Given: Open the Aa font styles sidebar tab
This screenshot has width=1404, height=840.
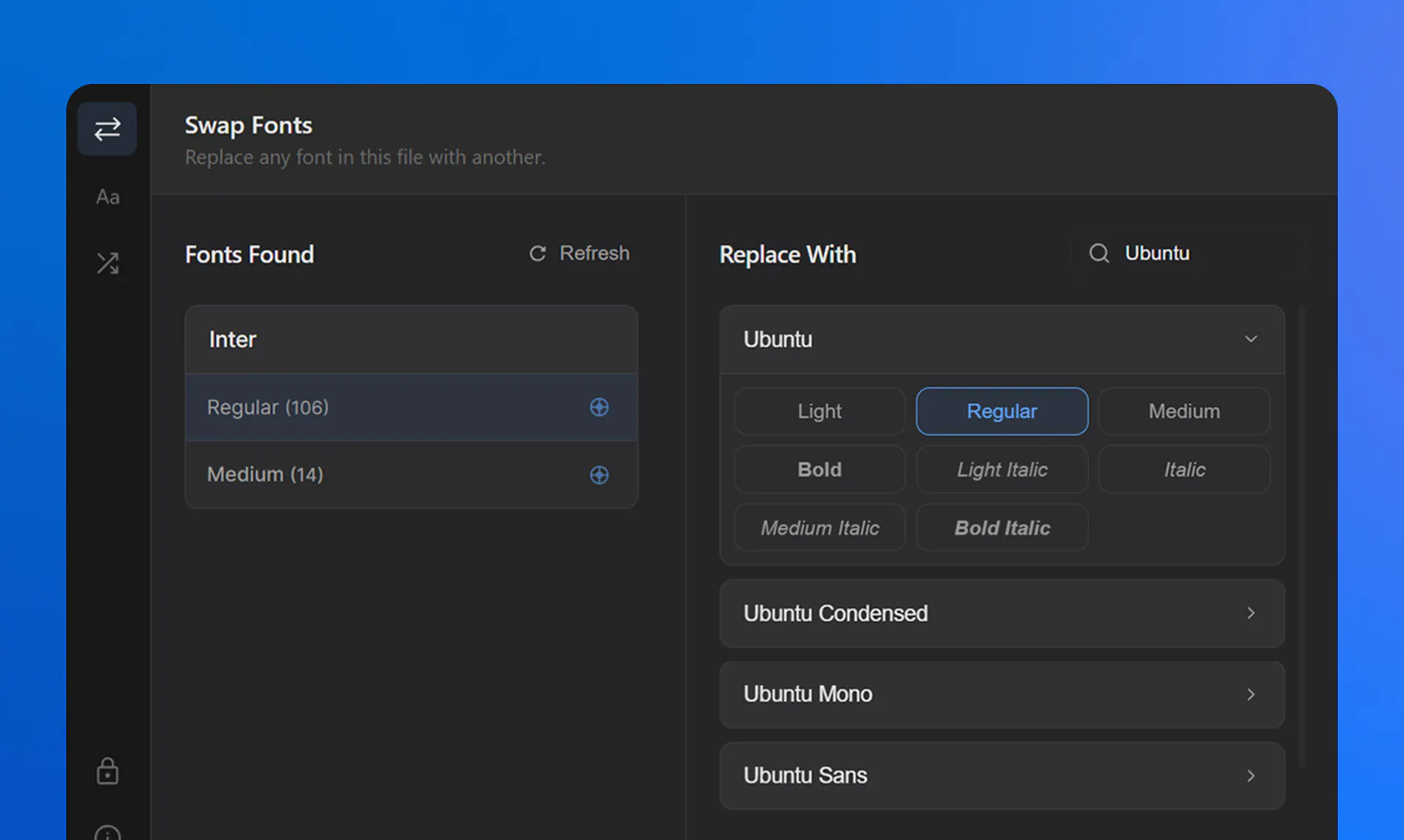Looking at the screenshot, I should [107, 197].
